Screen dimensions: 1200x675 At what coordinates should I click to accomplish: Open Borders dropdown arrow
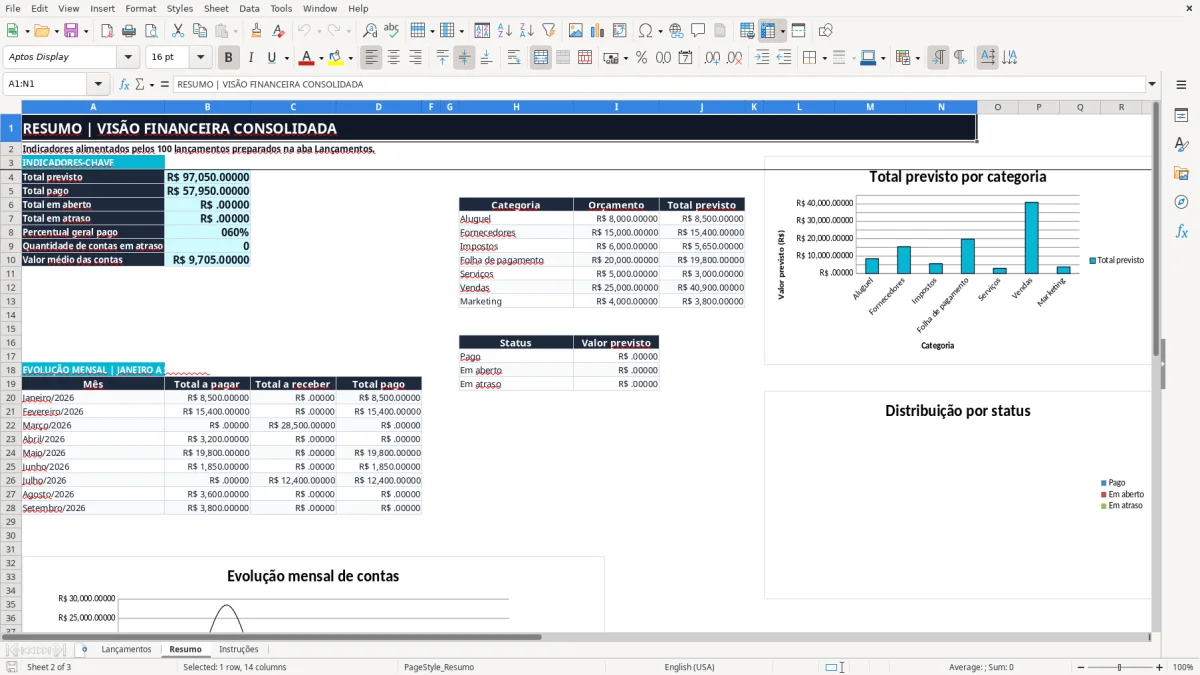tap(824, 58)
